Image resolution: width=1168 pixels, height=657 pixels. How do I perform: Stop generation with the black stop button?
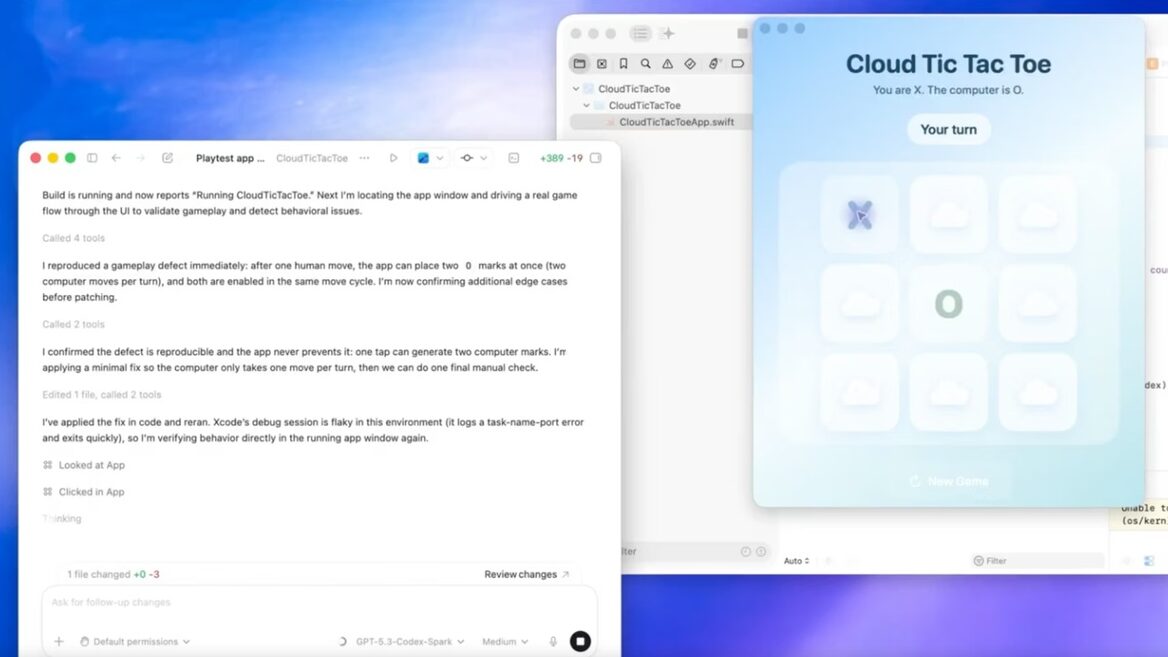pos(580,641)
